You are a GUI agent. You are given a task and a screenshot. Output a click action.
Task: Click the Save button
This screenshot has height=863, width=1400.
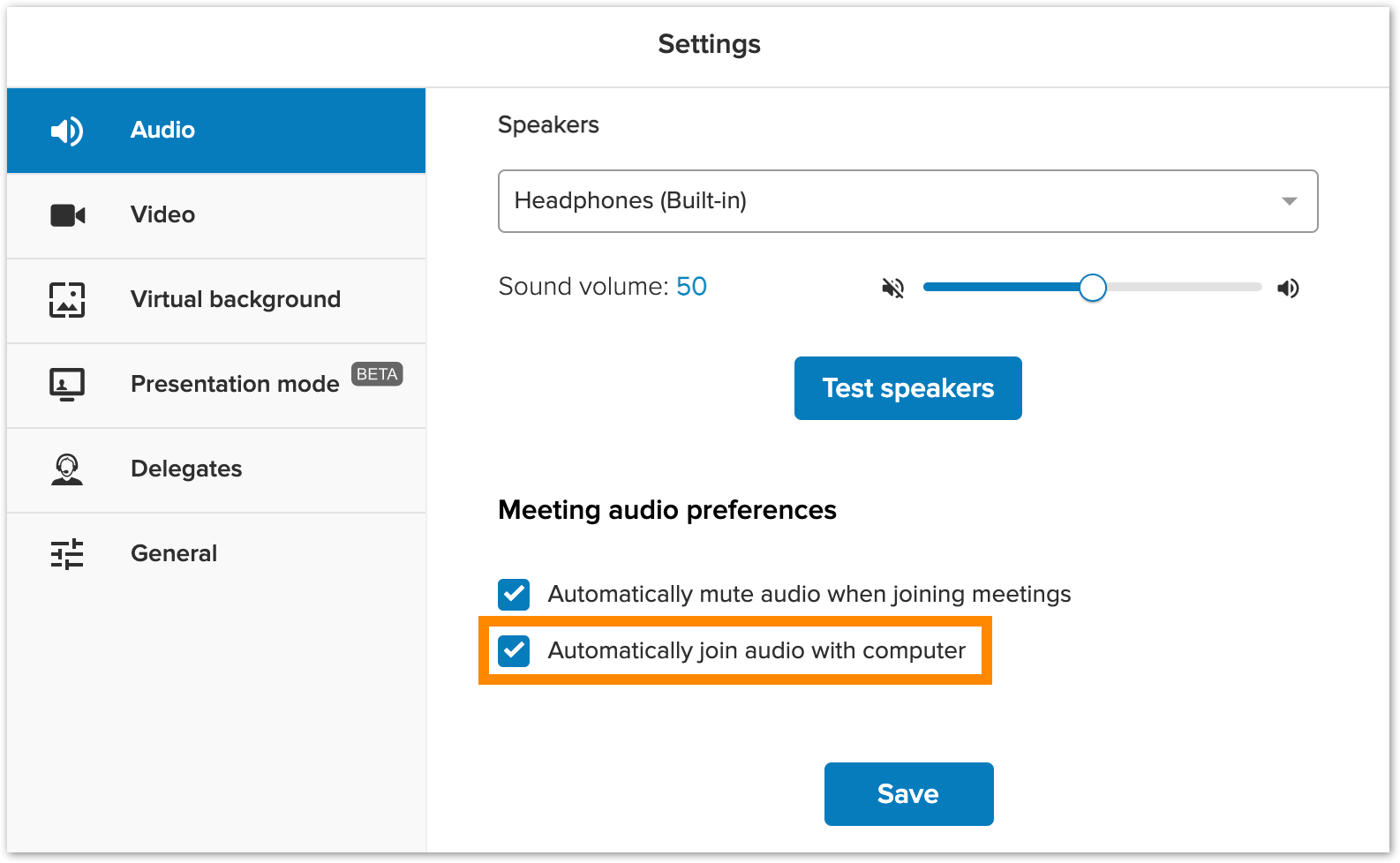908,794
